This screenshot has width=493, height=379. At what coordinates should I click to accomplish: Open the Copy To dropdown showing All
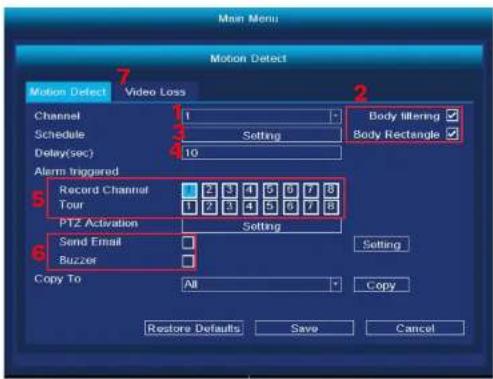click(261, 285)
